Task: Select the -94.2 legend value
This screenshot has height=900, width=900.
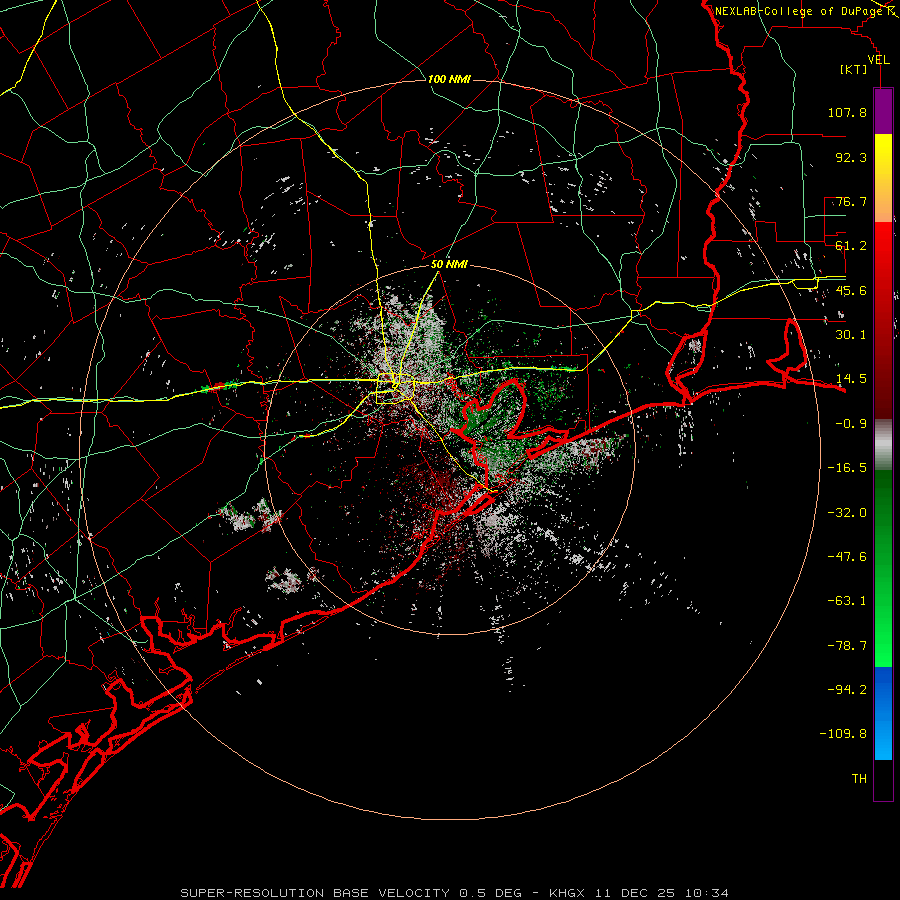Action: pos(847,690)
